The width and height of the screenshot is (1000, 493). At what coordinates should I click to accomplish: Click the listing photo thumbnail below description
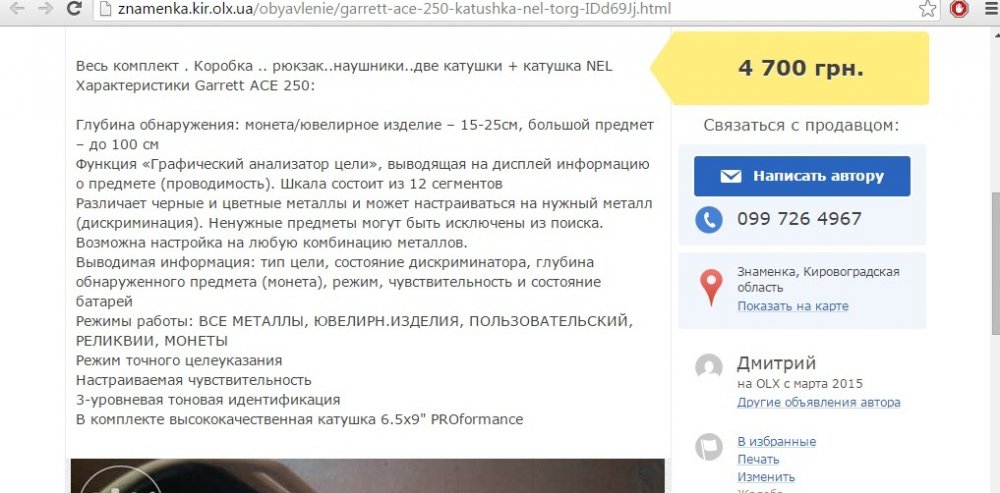[367, 476]
